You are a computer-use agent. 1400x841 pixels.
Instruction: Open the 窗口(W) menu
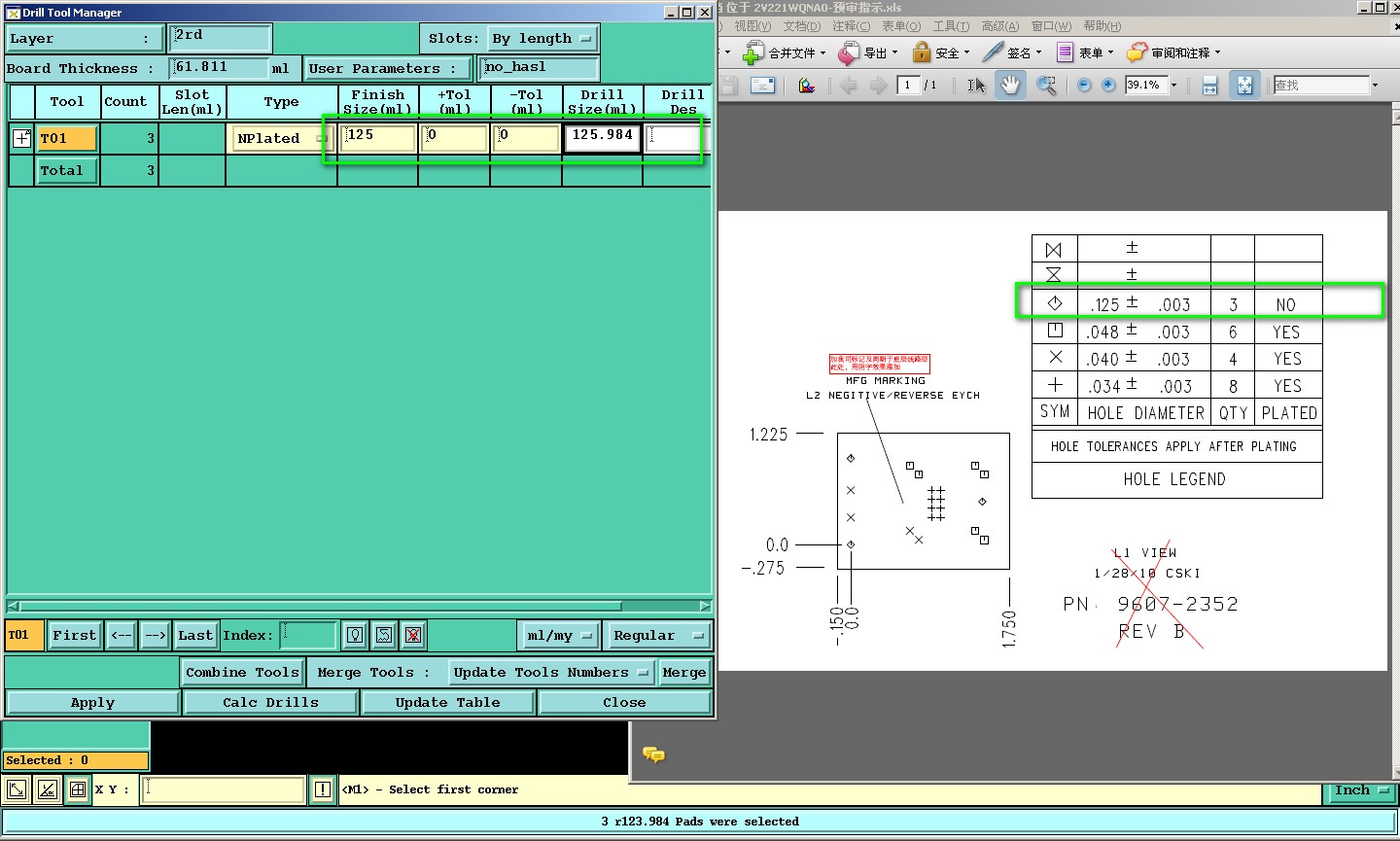(x=1051, y=26)
